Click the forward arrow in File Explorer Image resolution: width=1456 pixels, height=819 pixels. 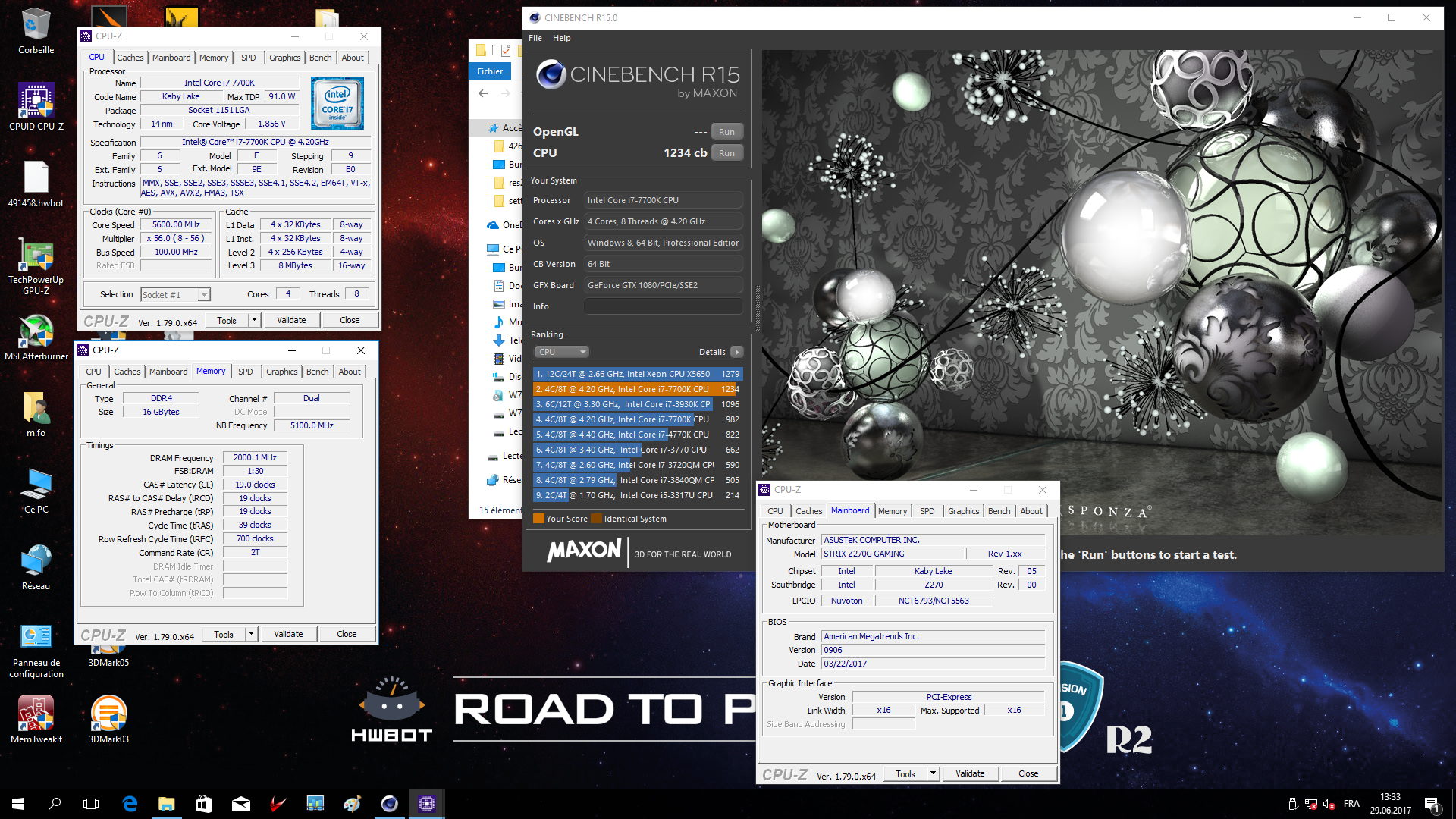[506, 93]
